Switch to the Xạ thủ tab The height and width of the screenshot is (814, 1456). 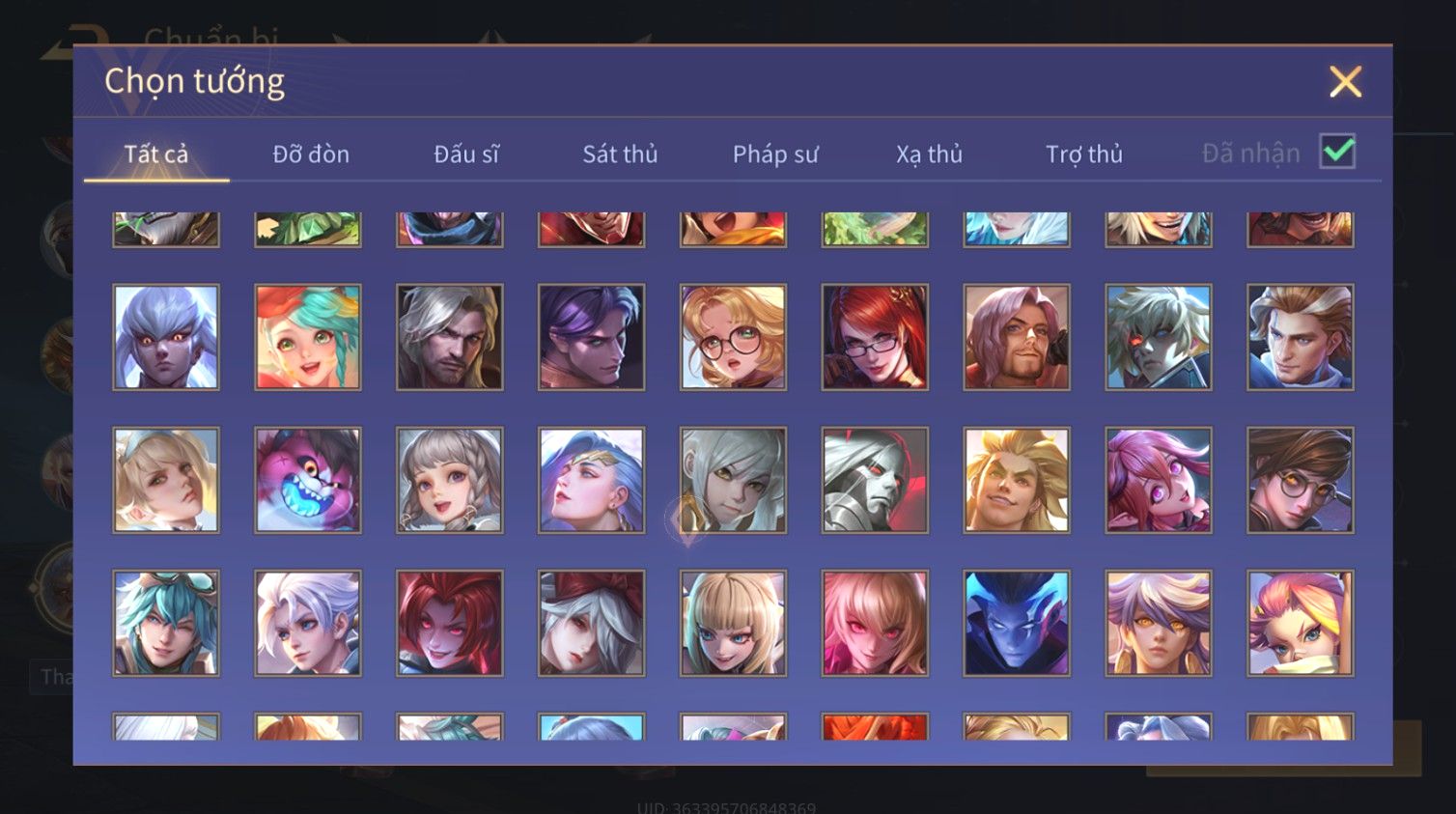pos(929,154)
